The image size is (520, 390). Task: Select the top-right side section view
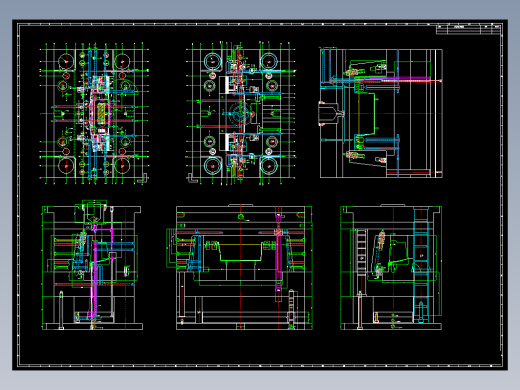[x=381, y=113]
